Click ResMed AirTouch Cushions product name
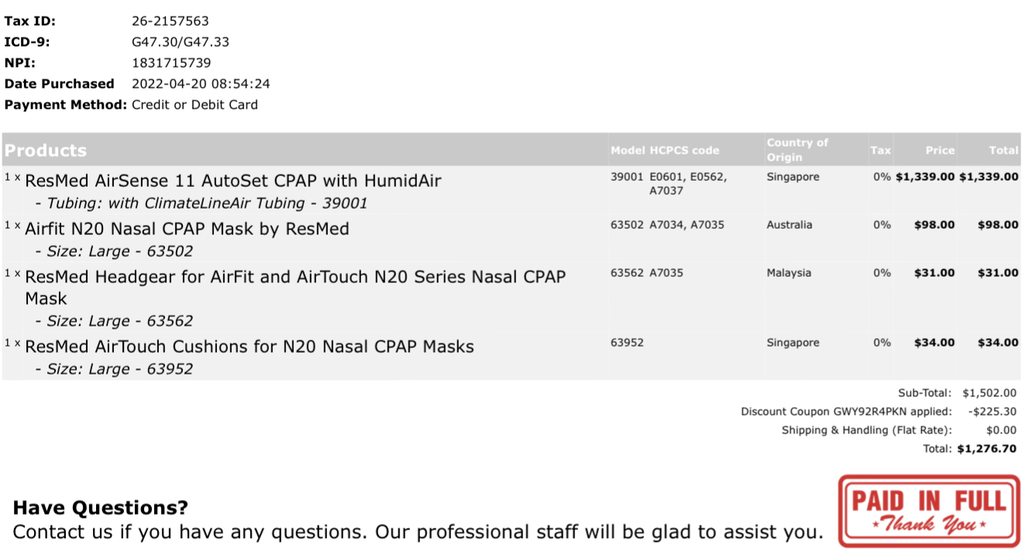The height and width of the screenshot is (552, 1023). pyautogui.click(x=249, y=346)
